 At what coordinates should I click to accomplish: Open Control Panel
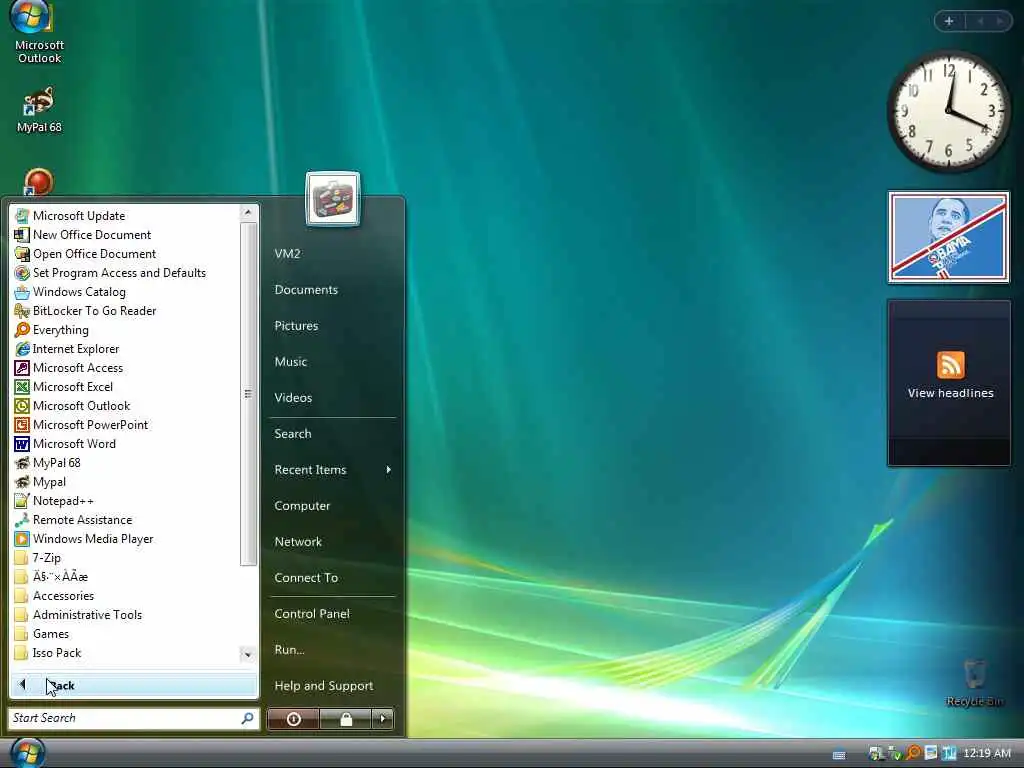332,613
